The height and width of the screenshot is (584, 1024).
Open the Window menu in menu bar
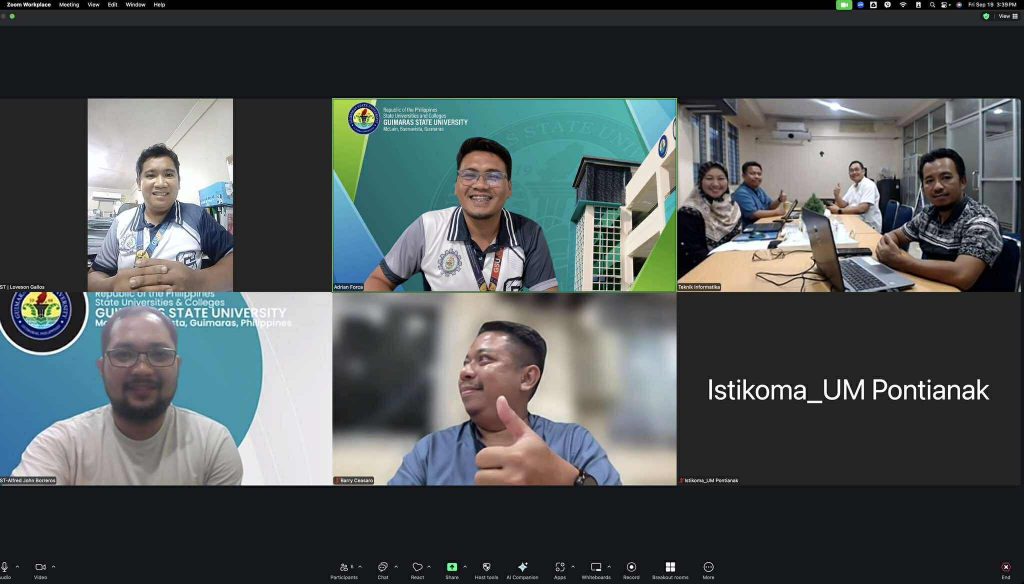point(135,5)
